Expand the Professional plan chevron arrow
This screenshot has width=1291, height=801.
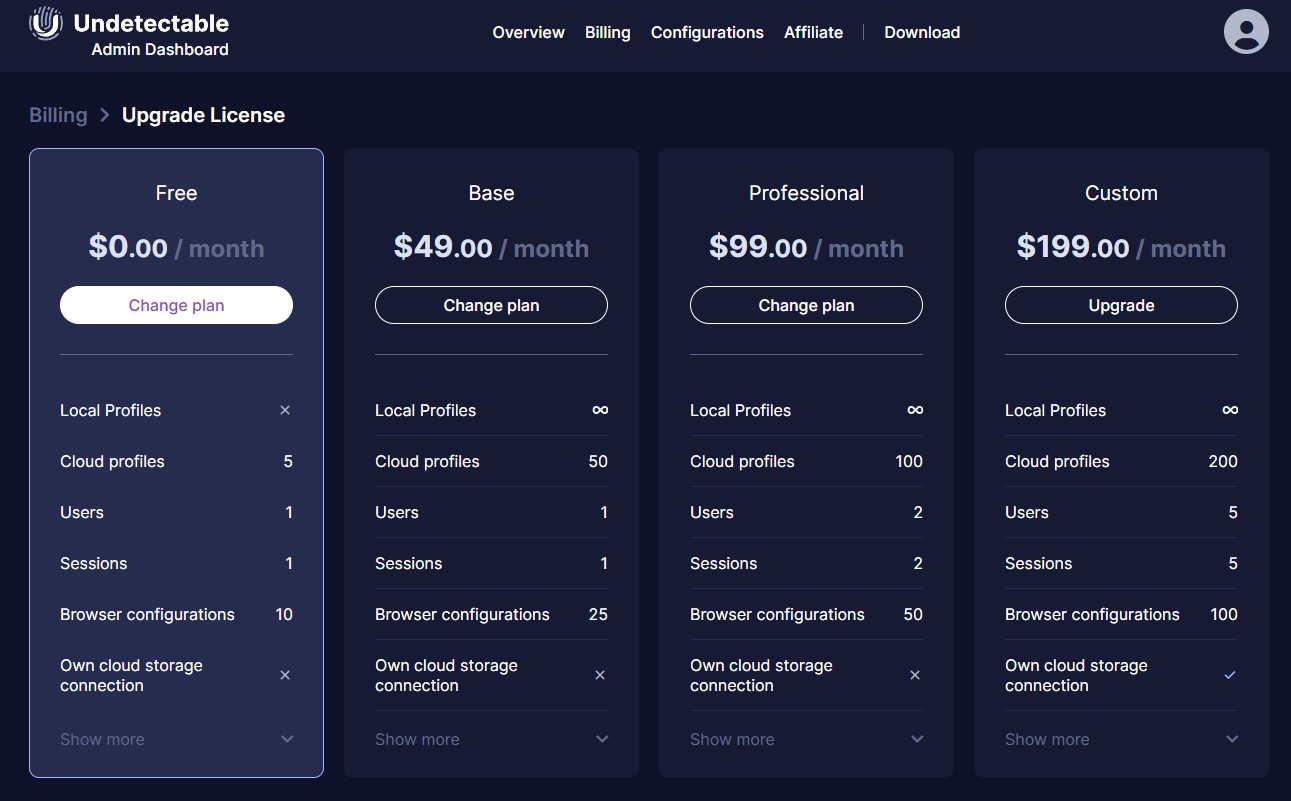point(917,739)
